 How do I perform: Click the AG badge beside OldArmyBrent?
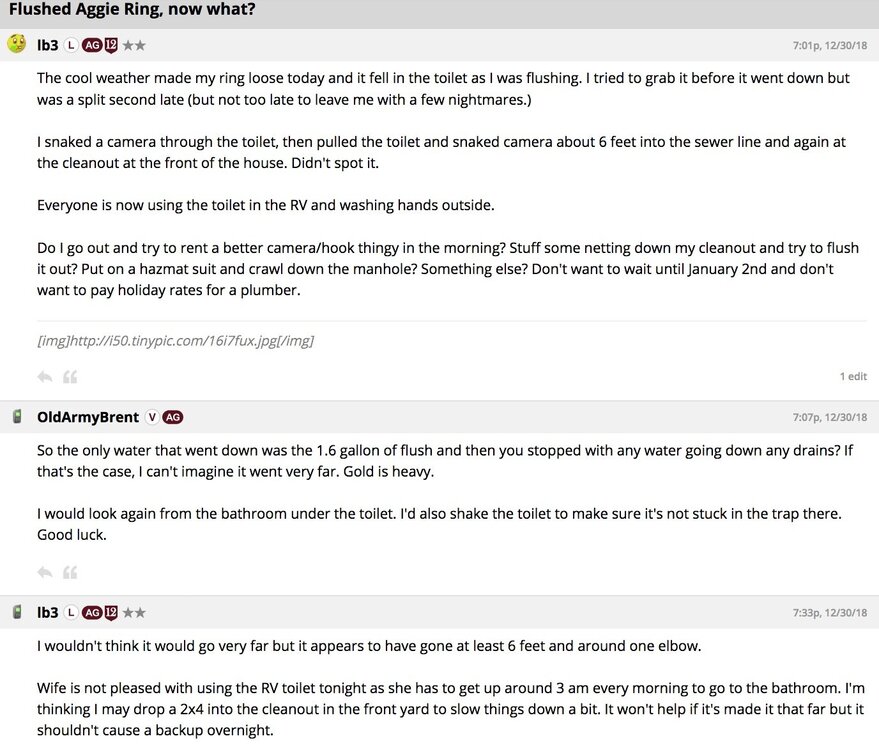[x=173, y=417]
